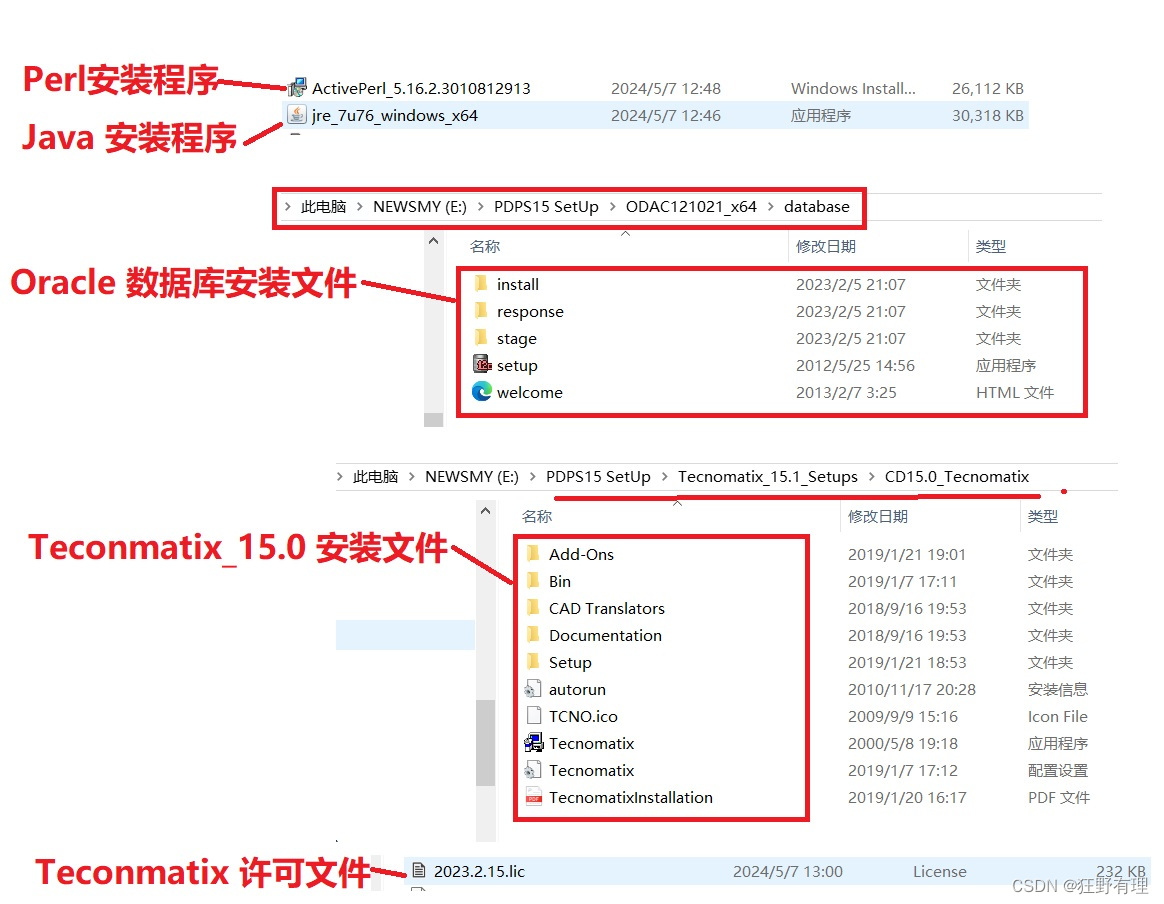
Task: Click the scrollbar thumb in CD15.0_Tecnomatix pane
Action: [x=485, y=741]
